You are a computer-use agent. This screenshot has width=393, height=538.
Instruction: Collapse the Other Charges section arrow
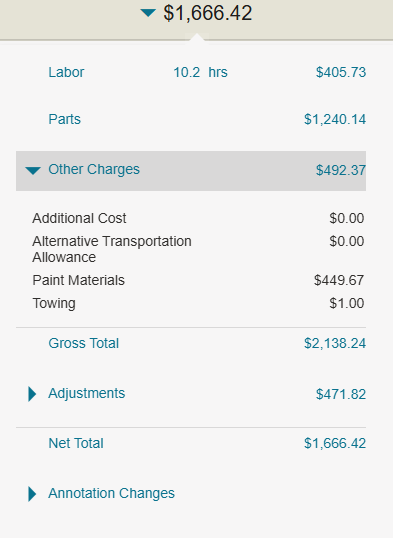33,170
